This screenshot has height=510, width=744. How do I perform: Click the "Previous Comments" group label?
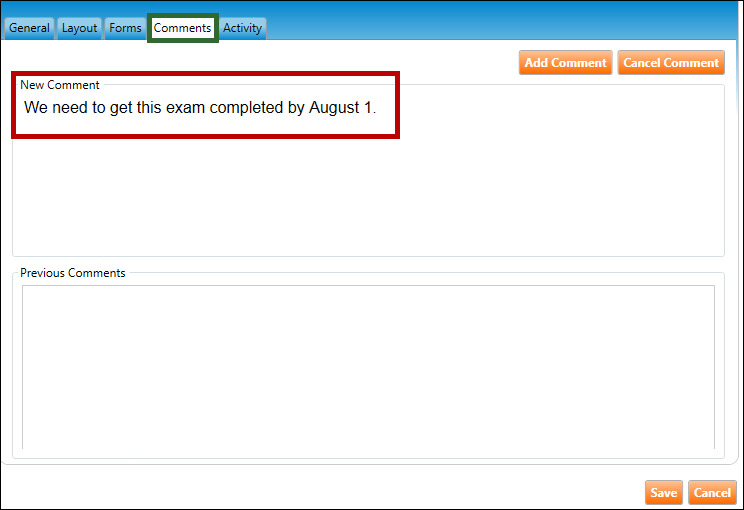[73, 273]
